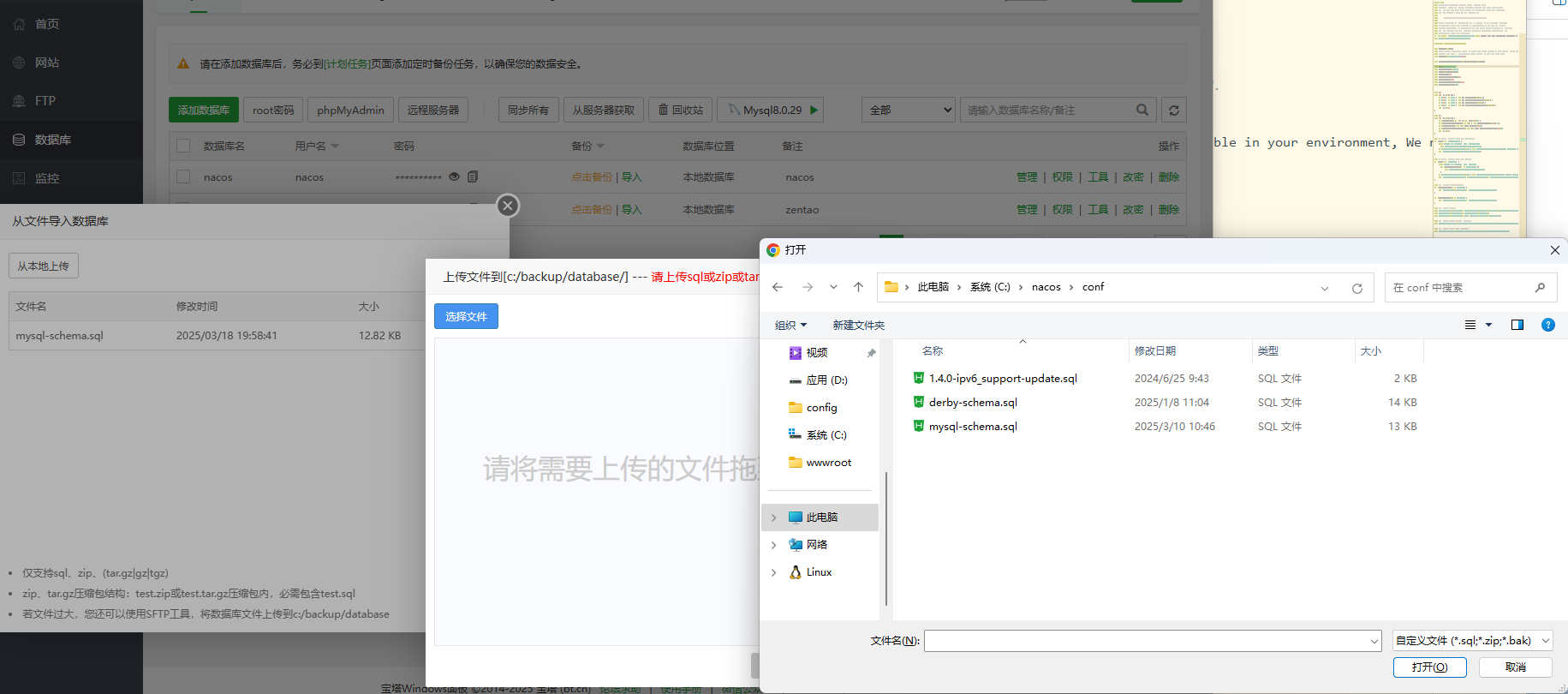The image size is (1568, 694).
Task: Toggle the preview pane icon
Action: (1517, 325)
